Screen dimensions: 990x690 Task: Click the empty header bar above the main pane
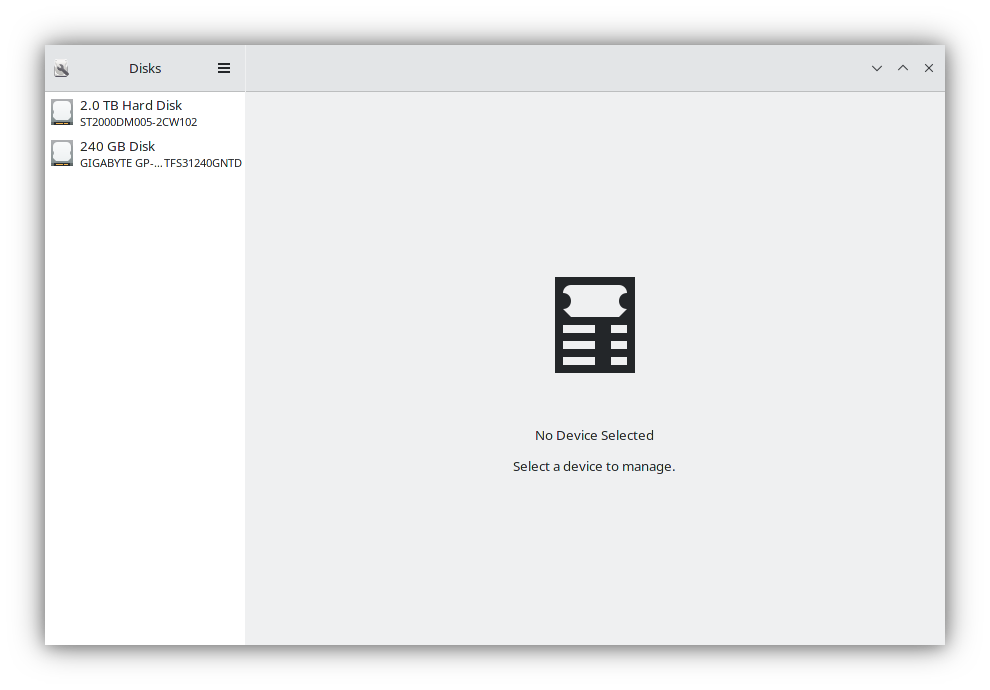[x=550, y=68]
